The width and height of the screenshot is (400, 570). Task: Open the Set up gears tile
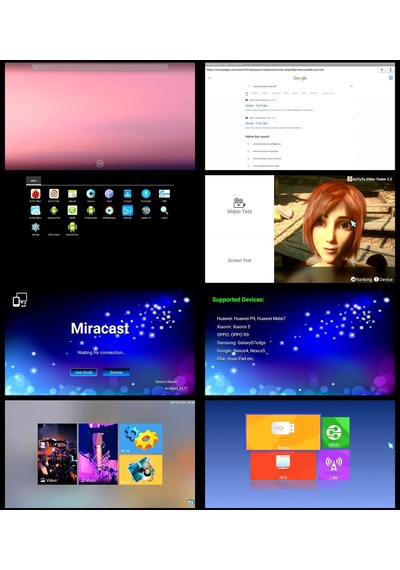(141, 438)
